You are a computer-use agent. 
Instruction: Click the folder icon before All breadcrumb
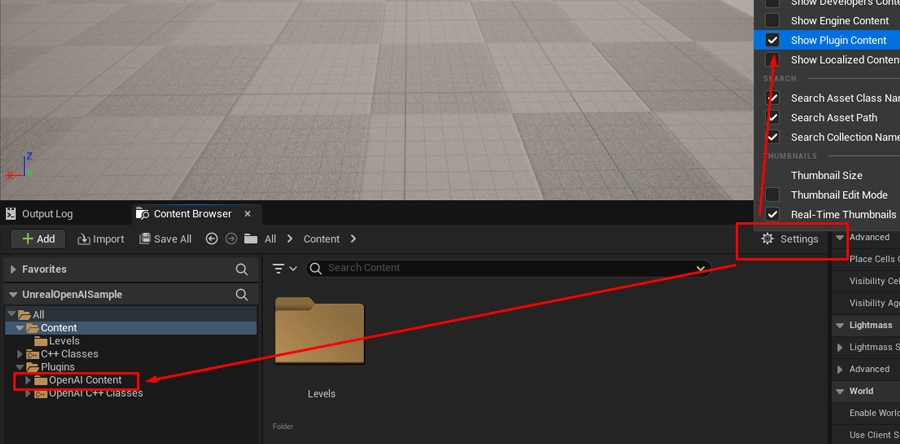[x=250, y=239]
